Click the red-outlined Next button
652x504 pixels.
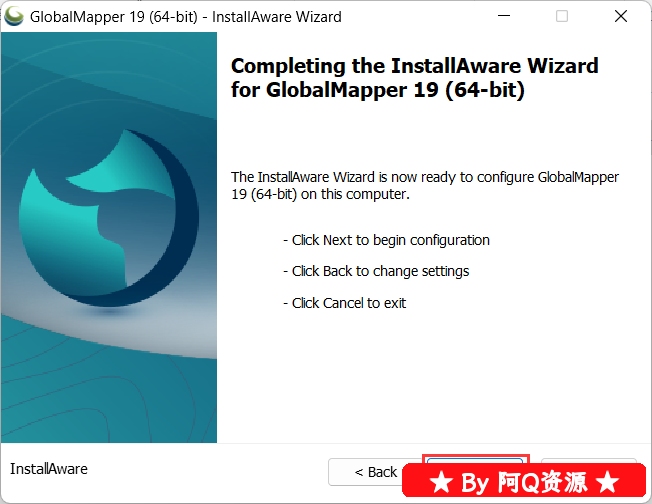475,460
